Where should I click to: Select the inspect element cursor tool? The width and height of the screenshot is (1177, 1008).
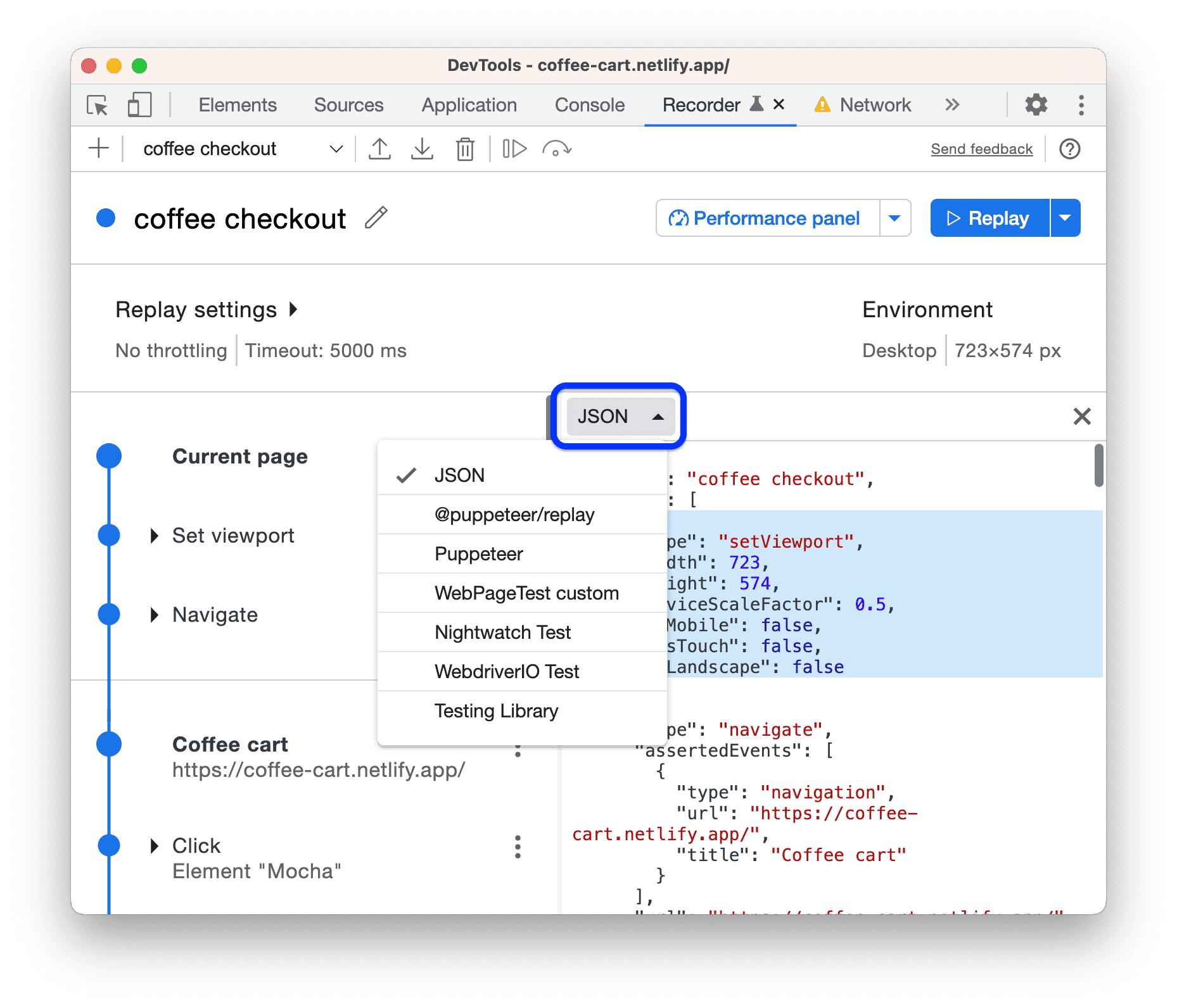[96, 104]
